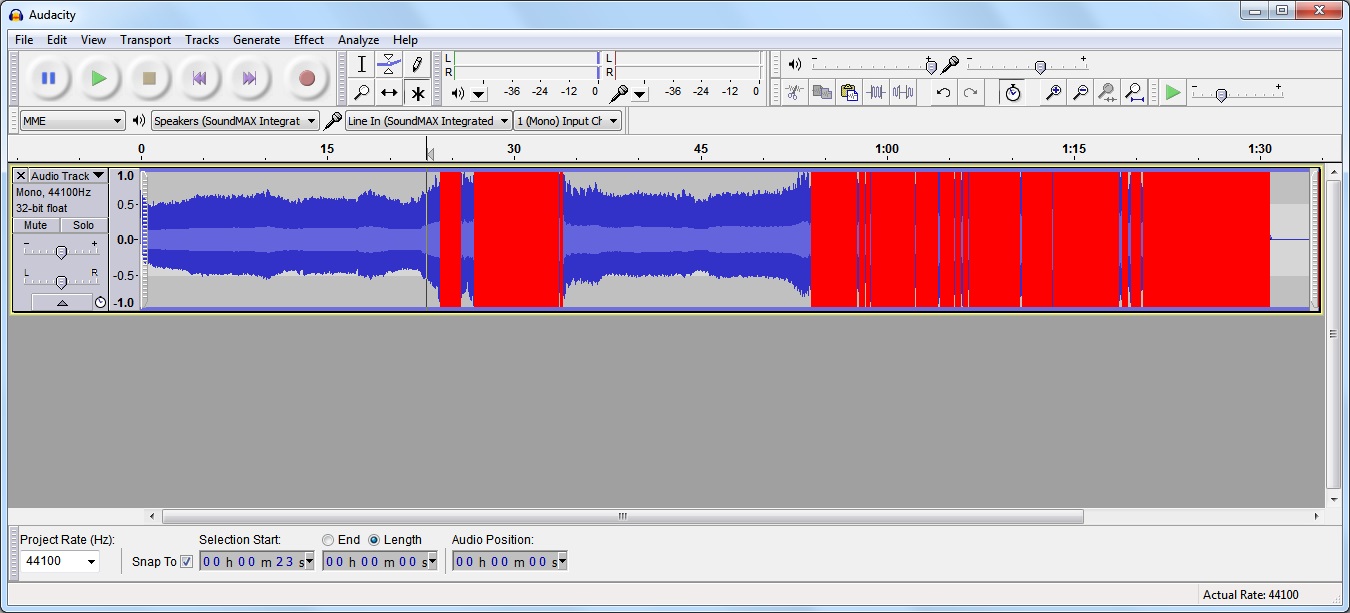Select the Length radio button

coord(374,540)
